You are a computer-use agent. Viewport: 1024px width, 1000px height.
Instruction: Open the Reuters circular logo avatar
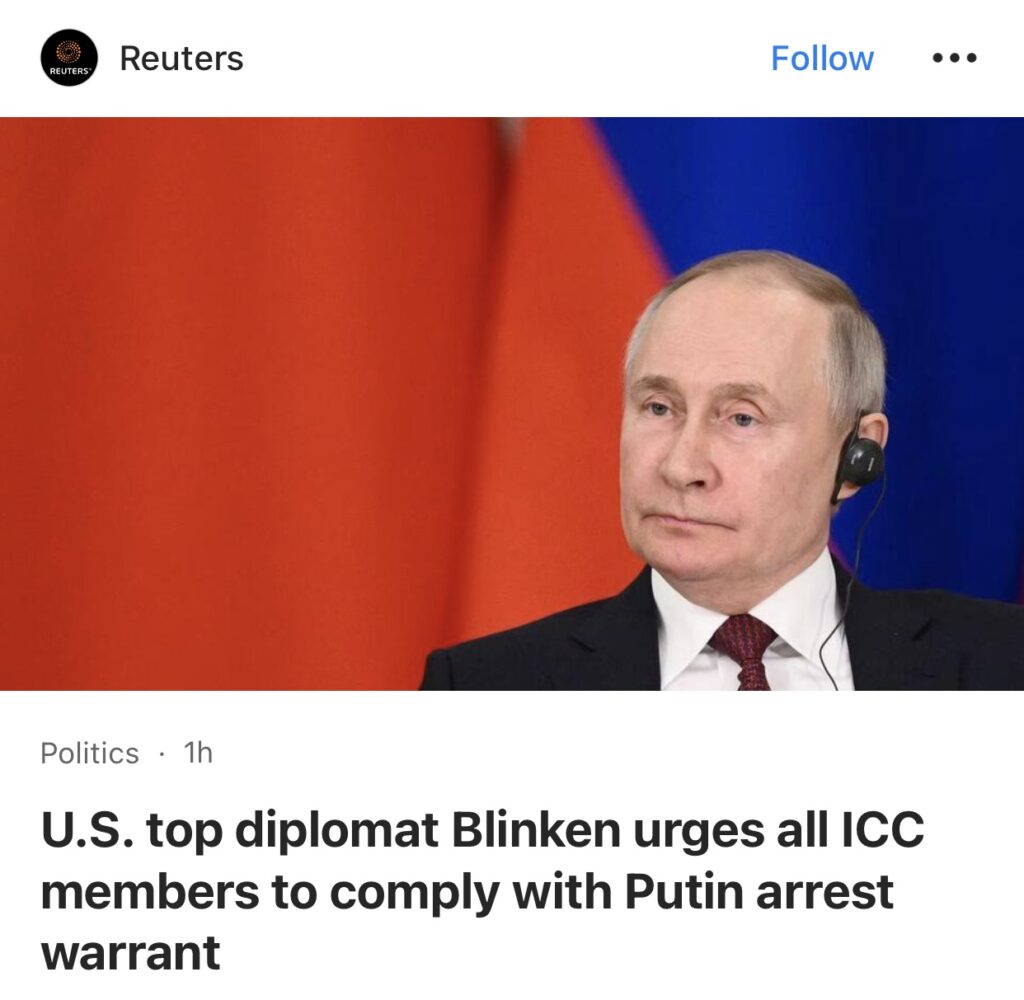pyautogui.click(x=69, y=57)
